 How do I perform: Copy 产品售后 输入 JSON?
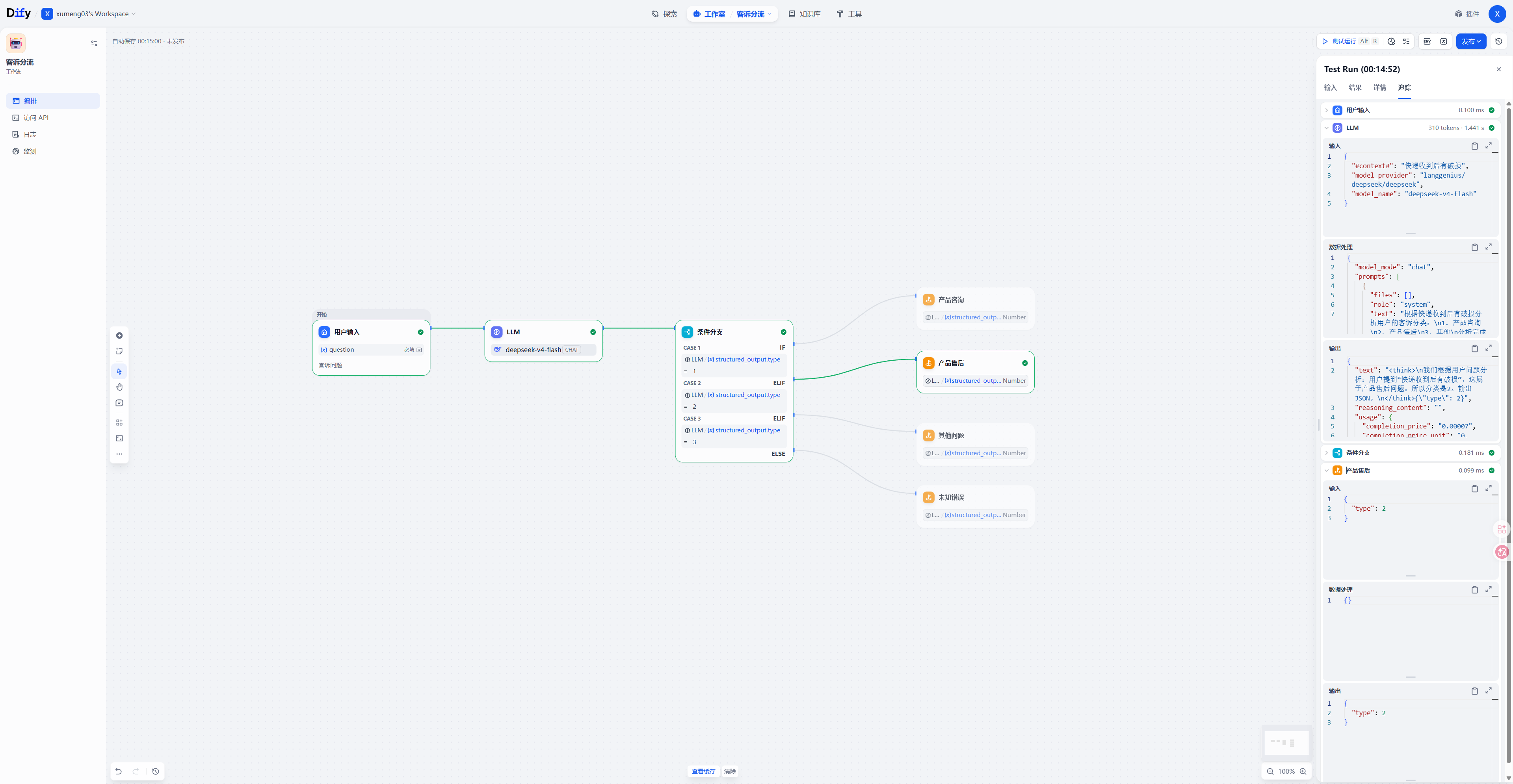click(x=1474, y=489)
